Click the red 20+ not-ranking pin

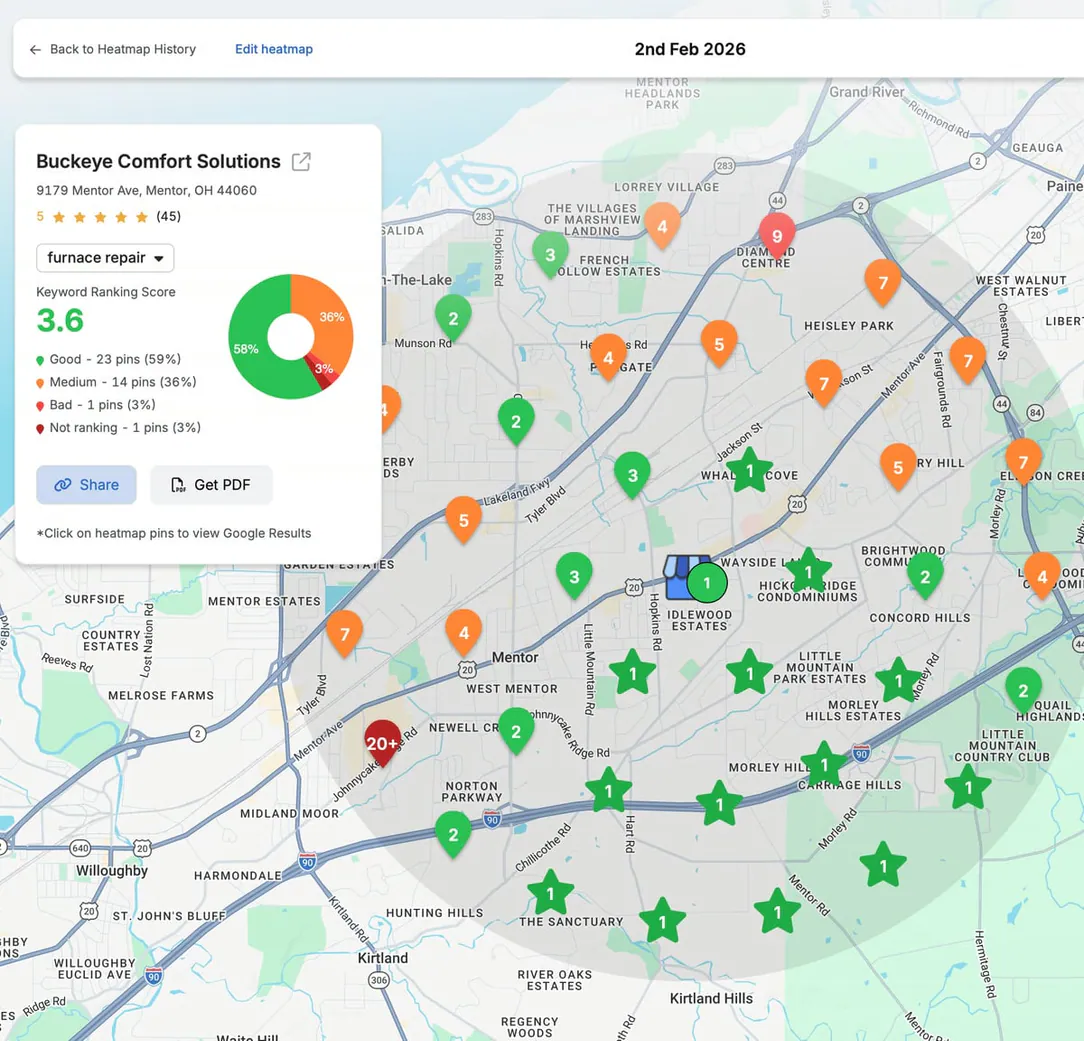click(x=382, y=742)
